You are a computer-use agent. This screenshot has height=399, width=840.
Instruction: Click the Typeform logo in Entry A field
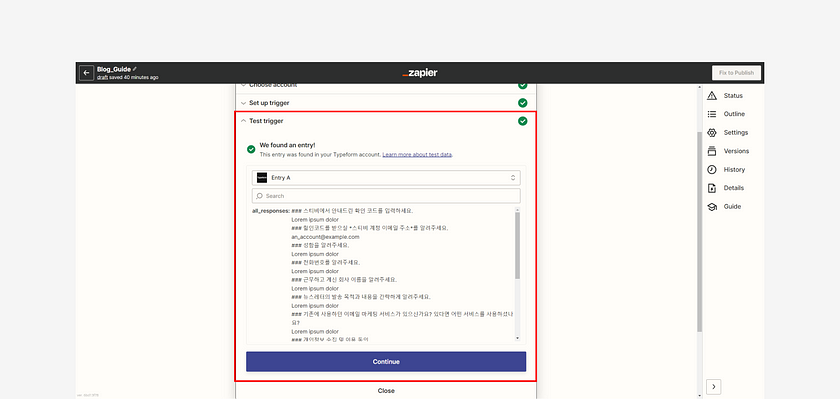click(x=262, y=178)
